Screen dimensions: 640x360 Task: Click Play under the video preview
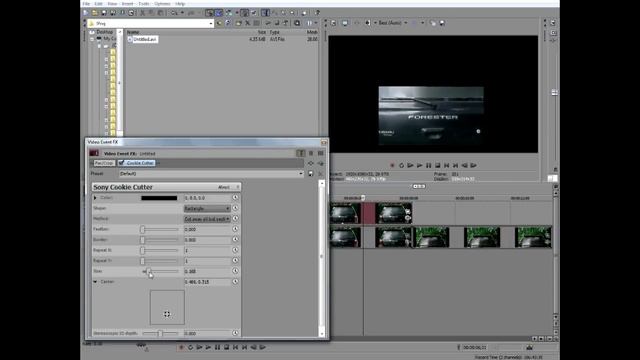[x=420, y=165]
